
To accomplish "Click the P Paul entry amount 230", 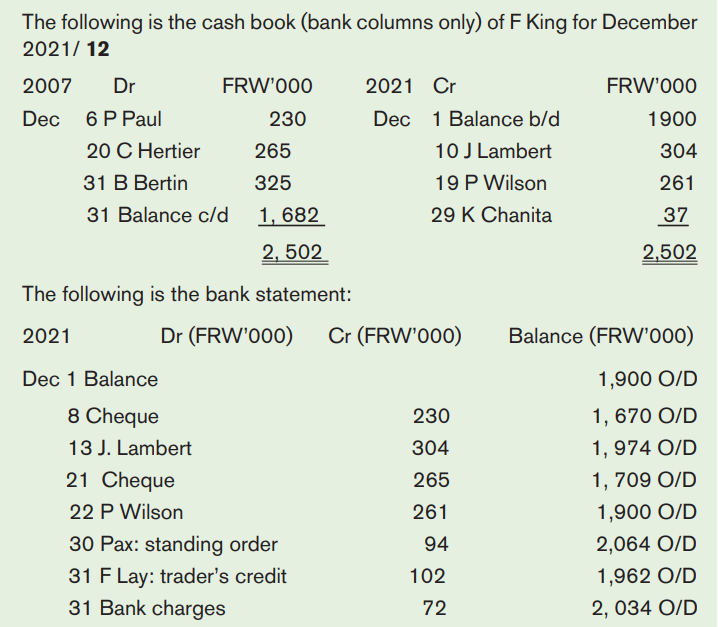I will click(x=287, y=119).
